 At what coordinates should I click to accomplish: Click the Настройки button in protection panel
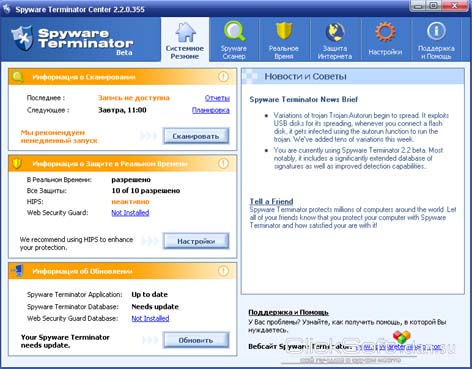(x=196, y=241)
